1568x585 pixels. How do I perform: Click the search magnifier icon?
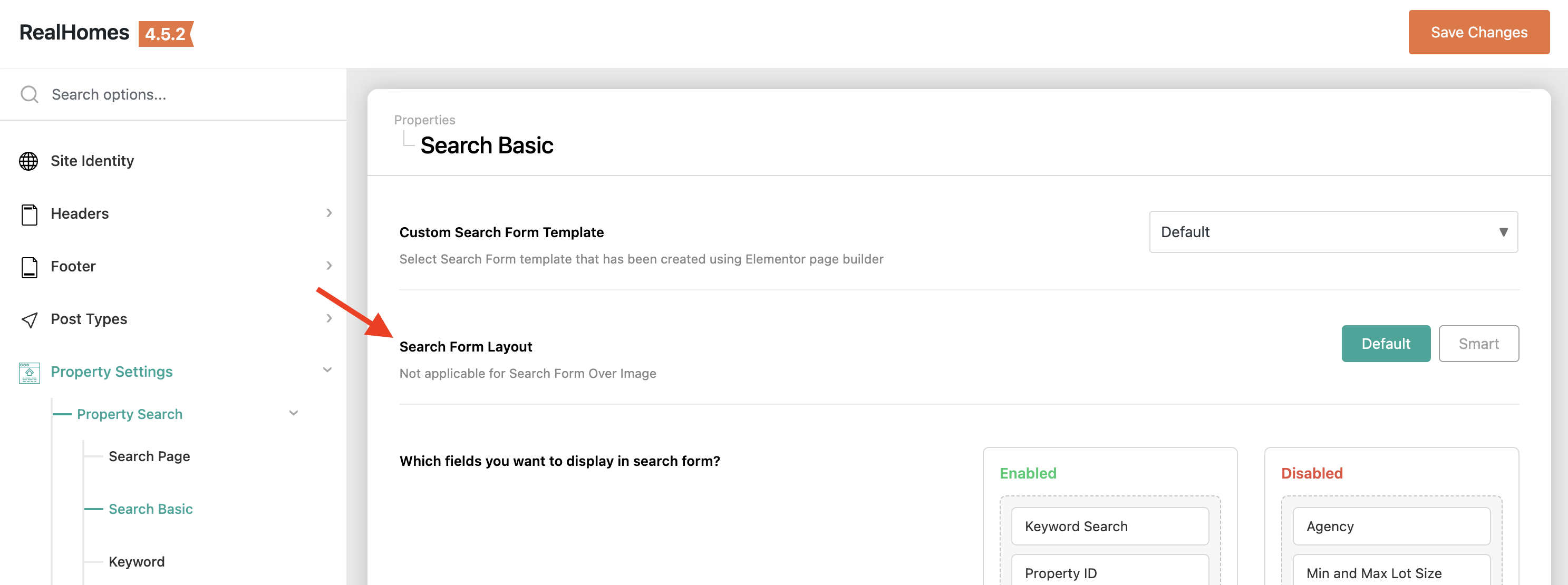28,95
